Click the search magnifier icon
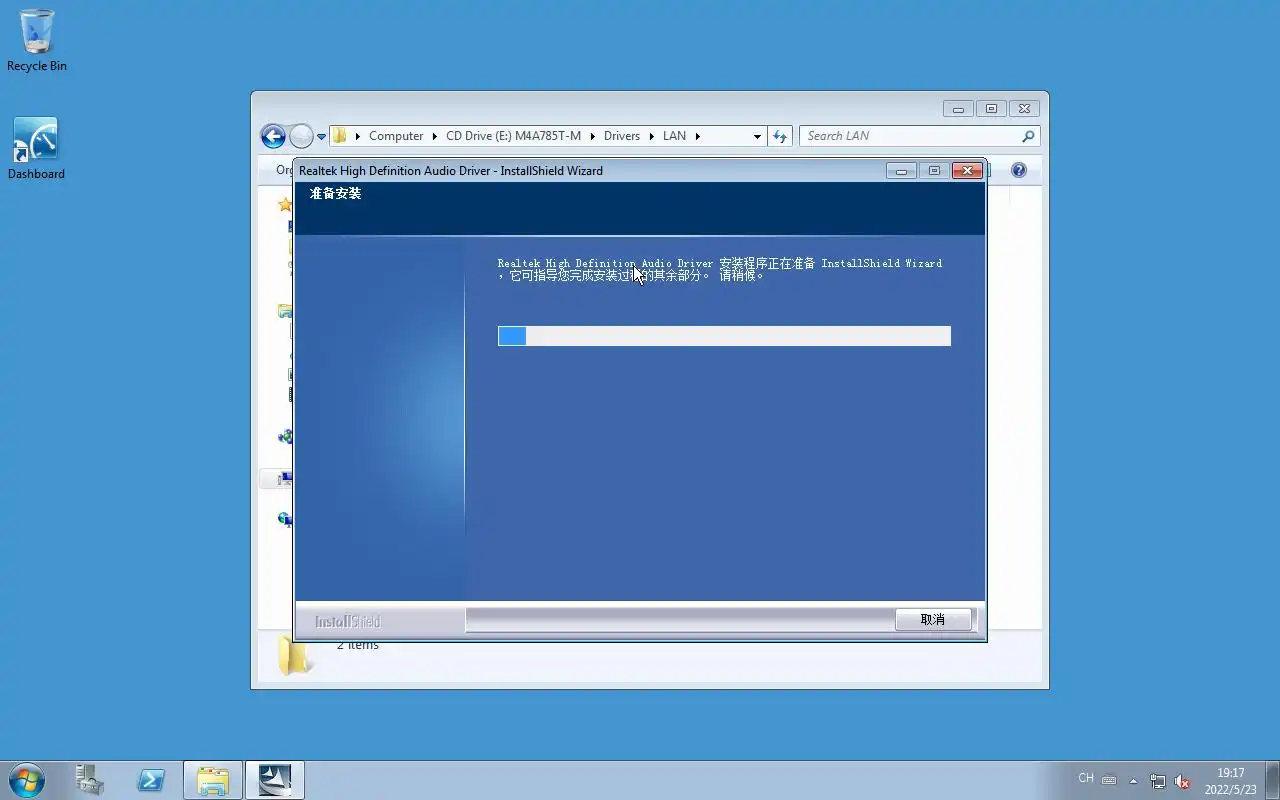The width and height of the screenshot is (1280, 800). (x=1028, y=136)
